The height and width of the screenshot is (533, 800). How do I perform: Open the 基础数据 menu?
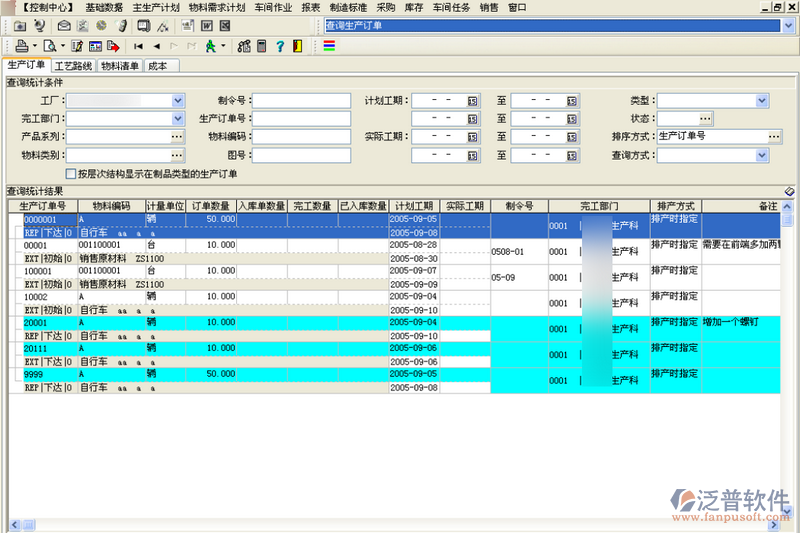(105, 7)
